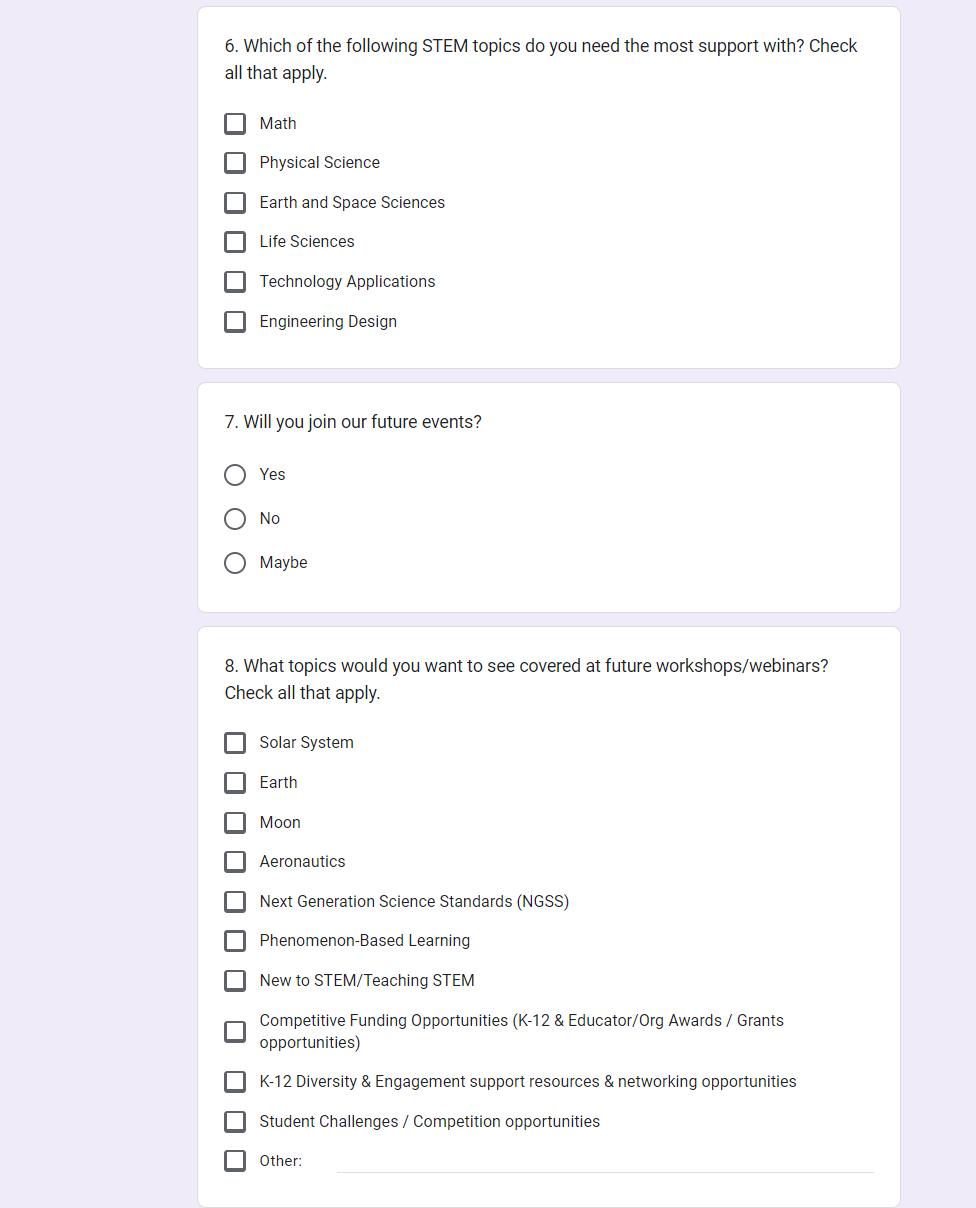Tick the Physical Science option

(235, 162)
